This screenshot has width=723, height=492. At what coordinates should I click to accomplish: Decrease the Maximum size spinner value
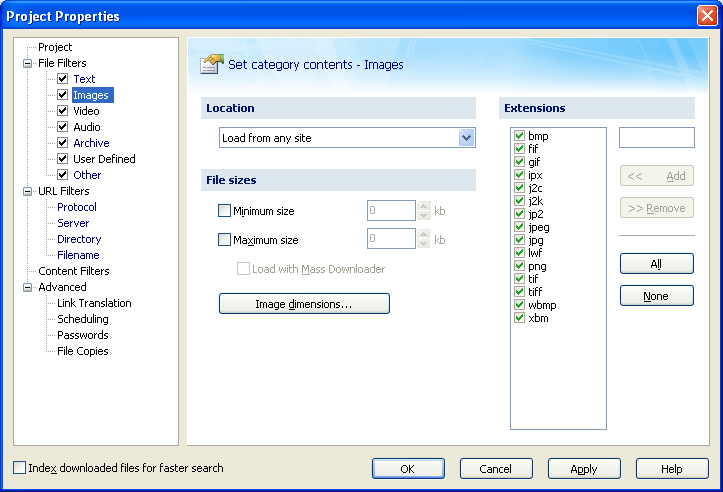click(424, 244)
